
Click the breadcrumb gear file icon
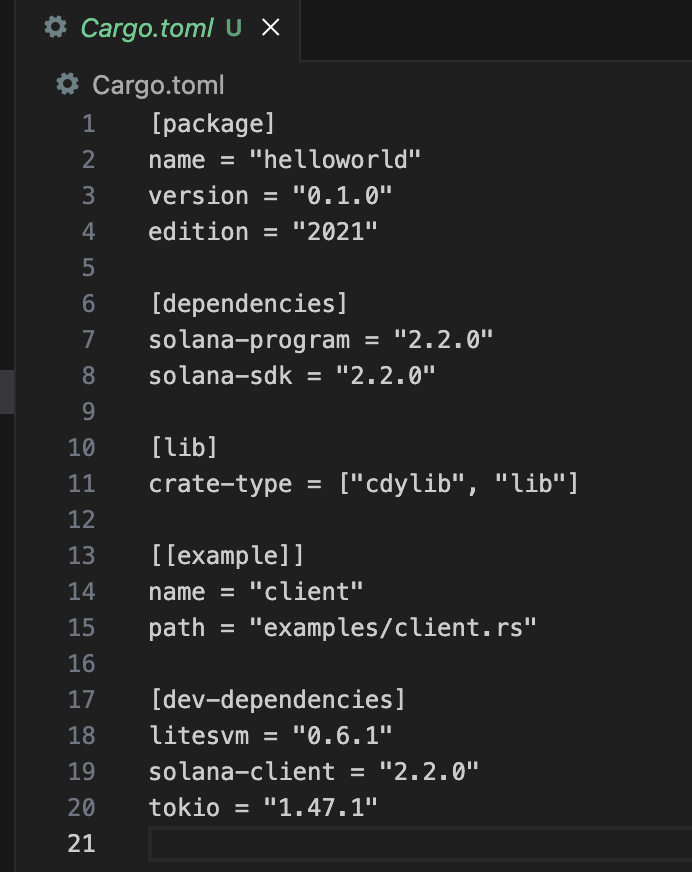coord(67,85)
